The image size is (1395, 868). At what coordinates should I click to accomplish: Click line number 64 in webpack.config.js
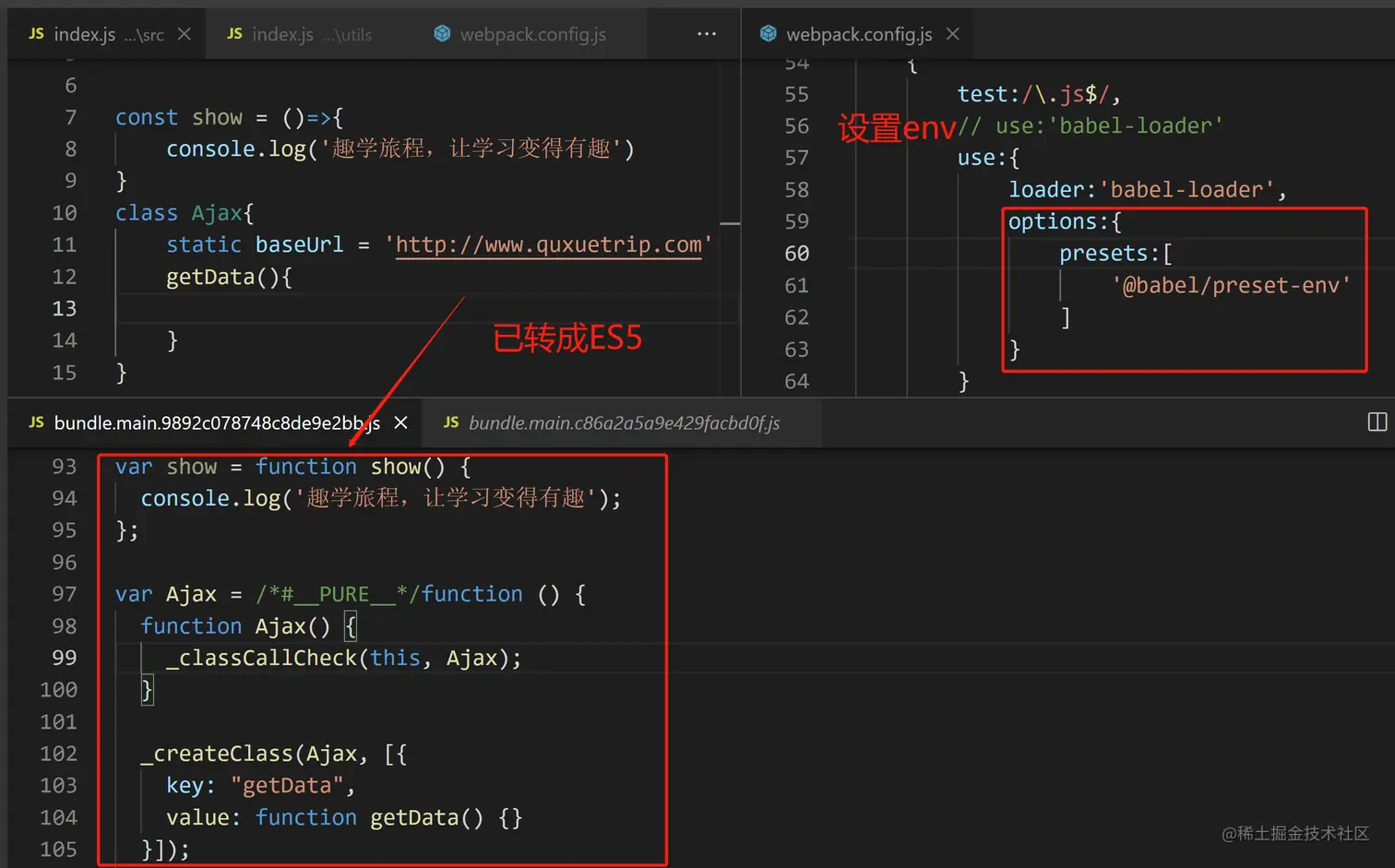[x=797, y=381]
